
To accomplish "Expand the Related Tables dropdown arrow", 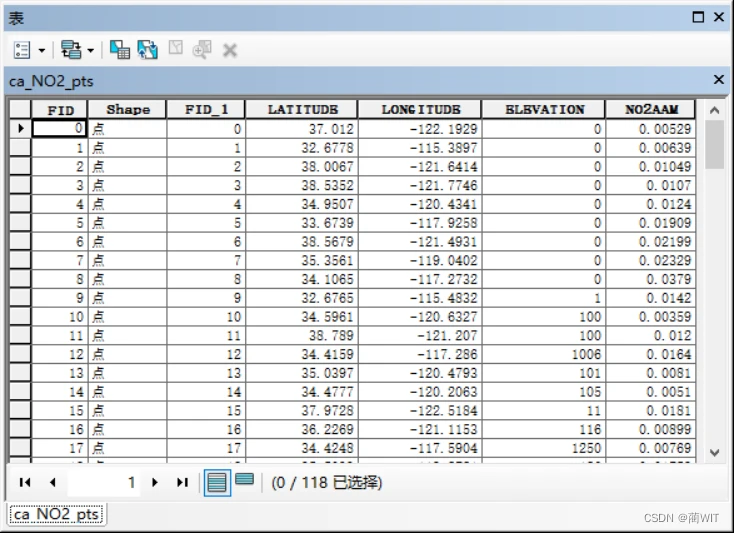I will point(91,50).
